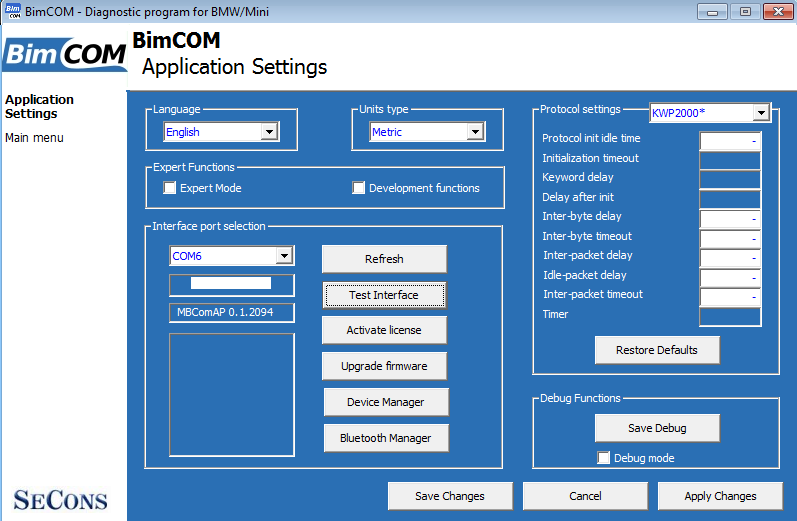Select Application Settings in the sidebar
Screen dimensions: 797x521
point(39,106)
